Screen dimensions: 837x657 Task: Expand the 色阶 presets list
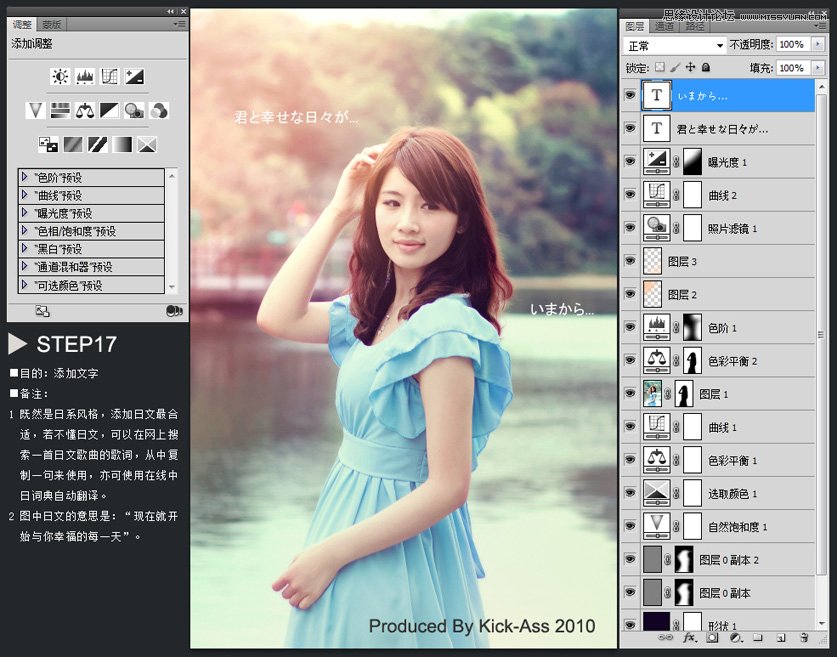tap(25, 176)
